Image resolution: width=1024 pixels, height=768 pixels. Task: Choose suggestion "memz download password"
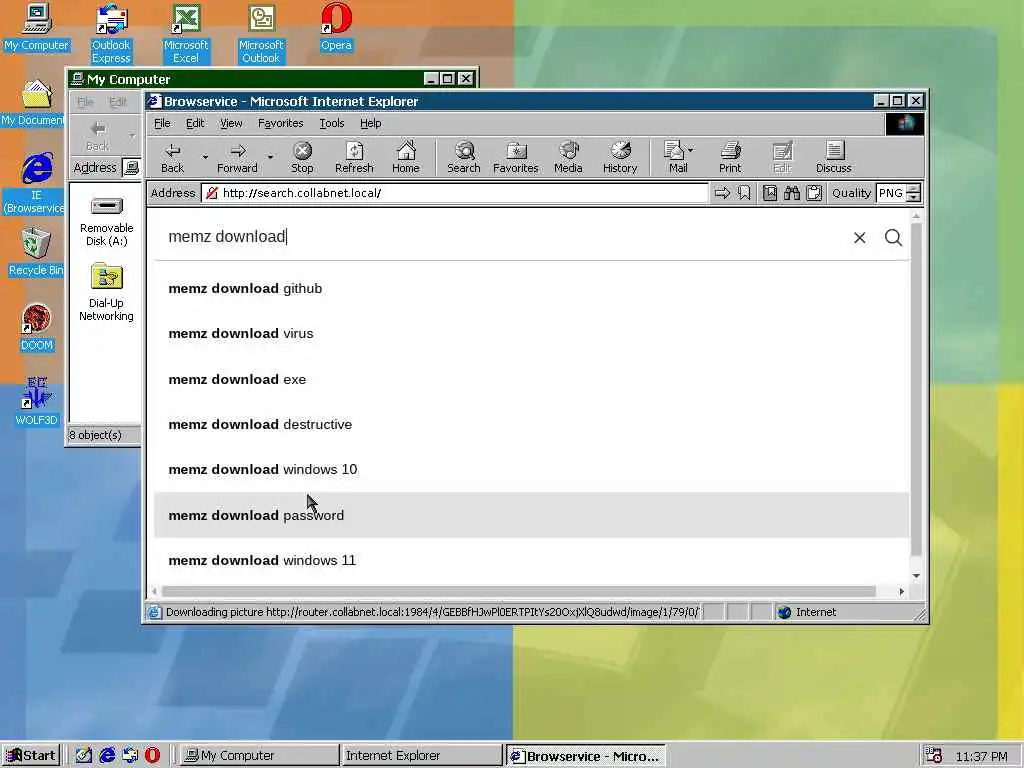click(x=531, y=515)
